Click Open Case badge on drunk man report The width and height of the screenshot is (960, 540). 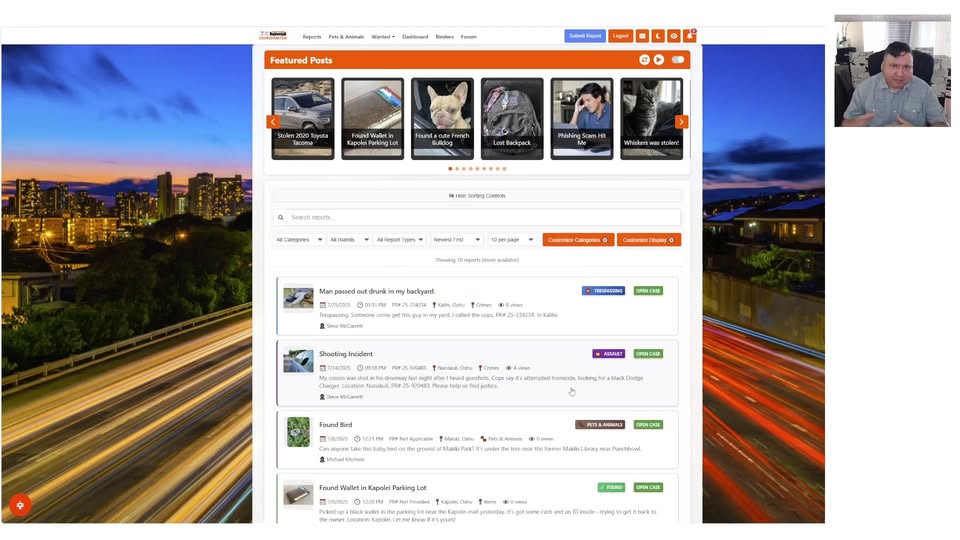tap(648, 291)
